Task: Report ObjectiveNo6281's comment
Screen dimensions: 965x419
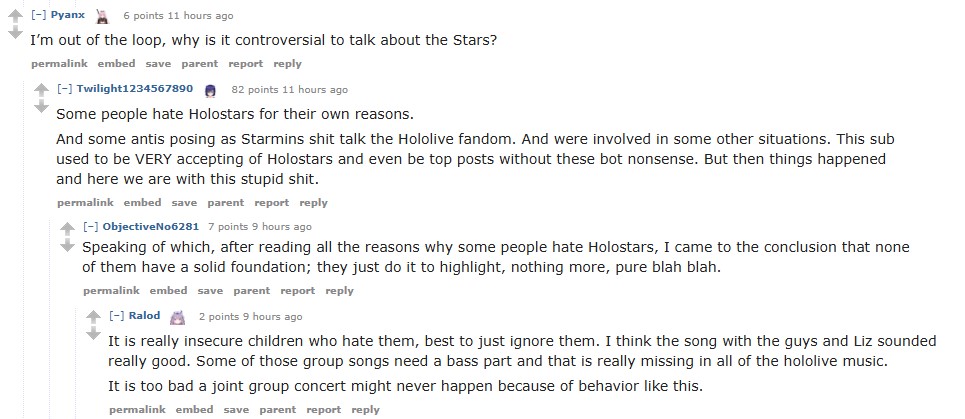Action: tap(297, 291)
